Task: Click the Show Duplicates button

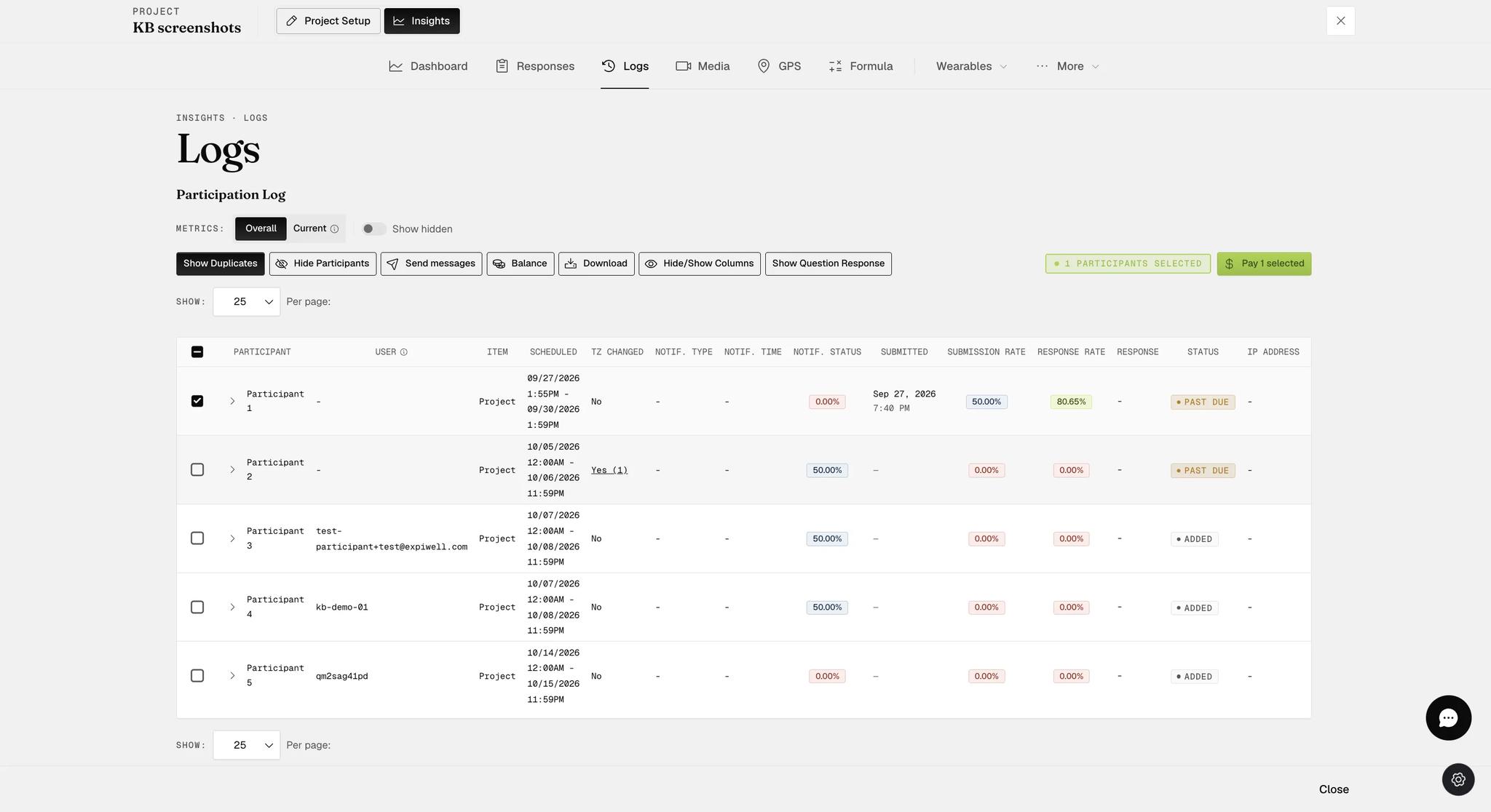Action: [x=220, y=264]
